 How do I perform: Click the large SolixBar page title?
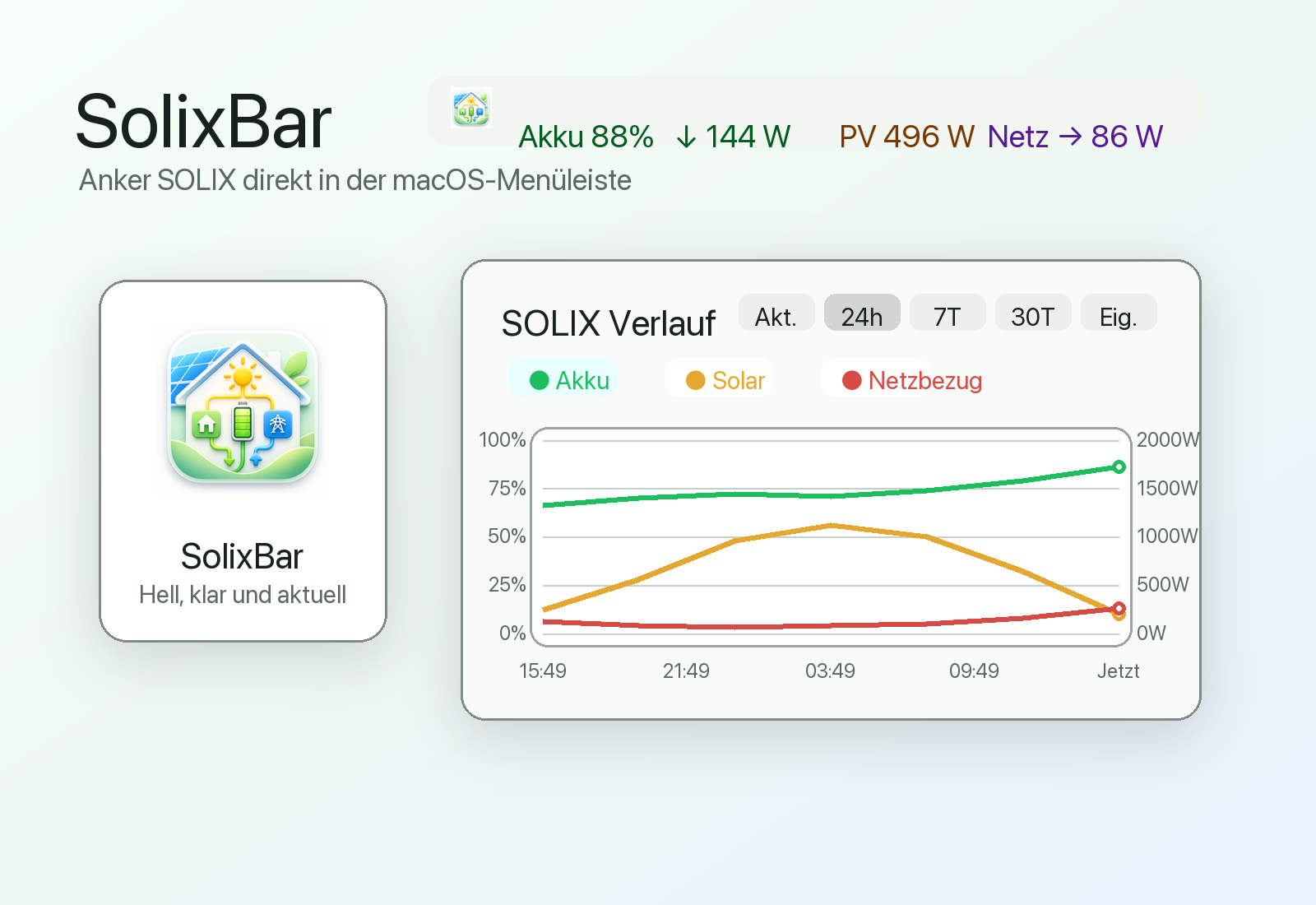click(203, 122)
